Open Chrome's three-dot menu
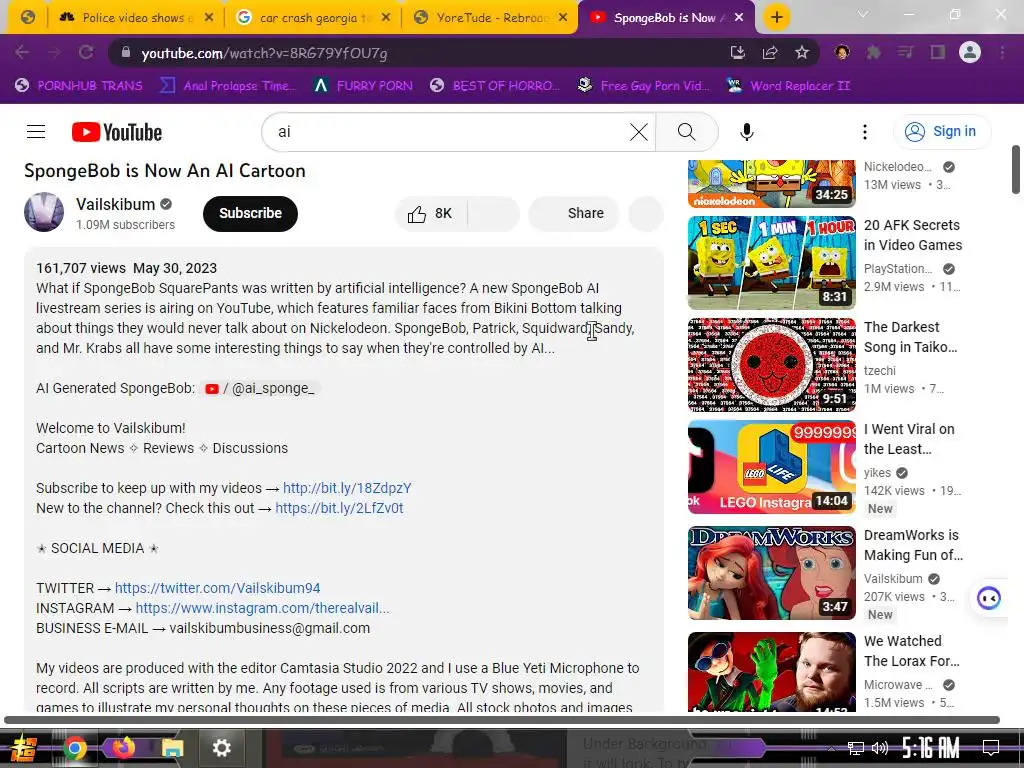 pos(1002,52)
